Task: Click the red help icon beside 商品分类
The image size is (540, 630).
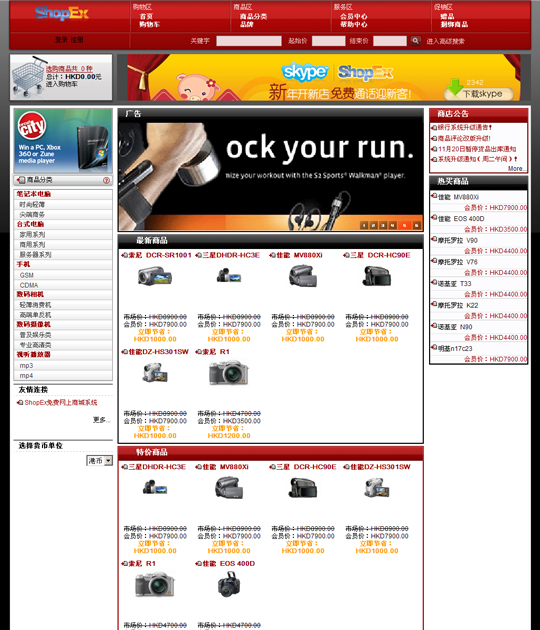Action: click(x=106, y=180)
